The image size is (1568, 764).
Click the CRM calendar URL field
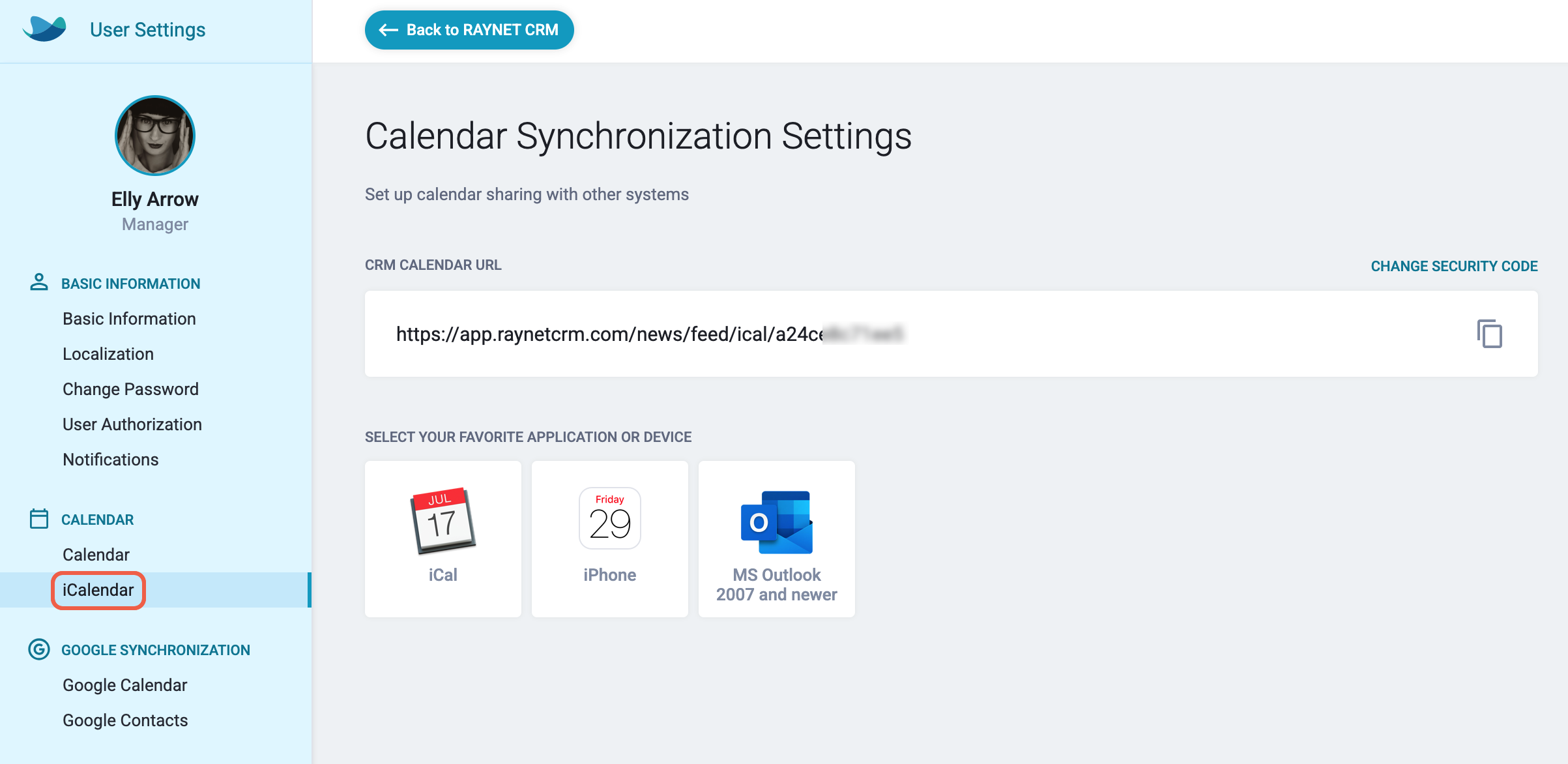coord(951,334)
